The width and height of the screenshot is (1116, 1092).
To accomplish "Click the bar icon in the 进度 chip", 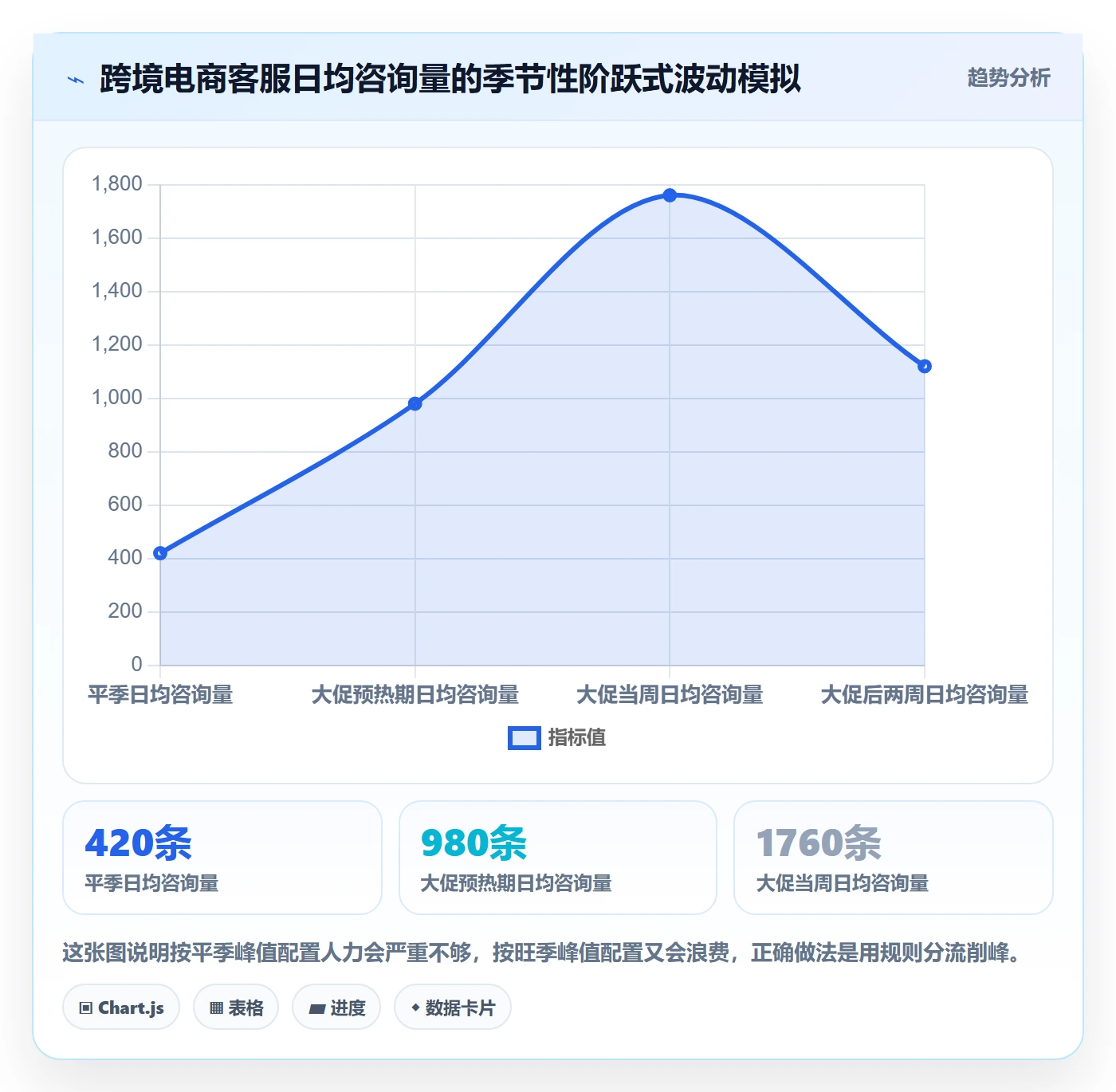I will point(316,1009).
